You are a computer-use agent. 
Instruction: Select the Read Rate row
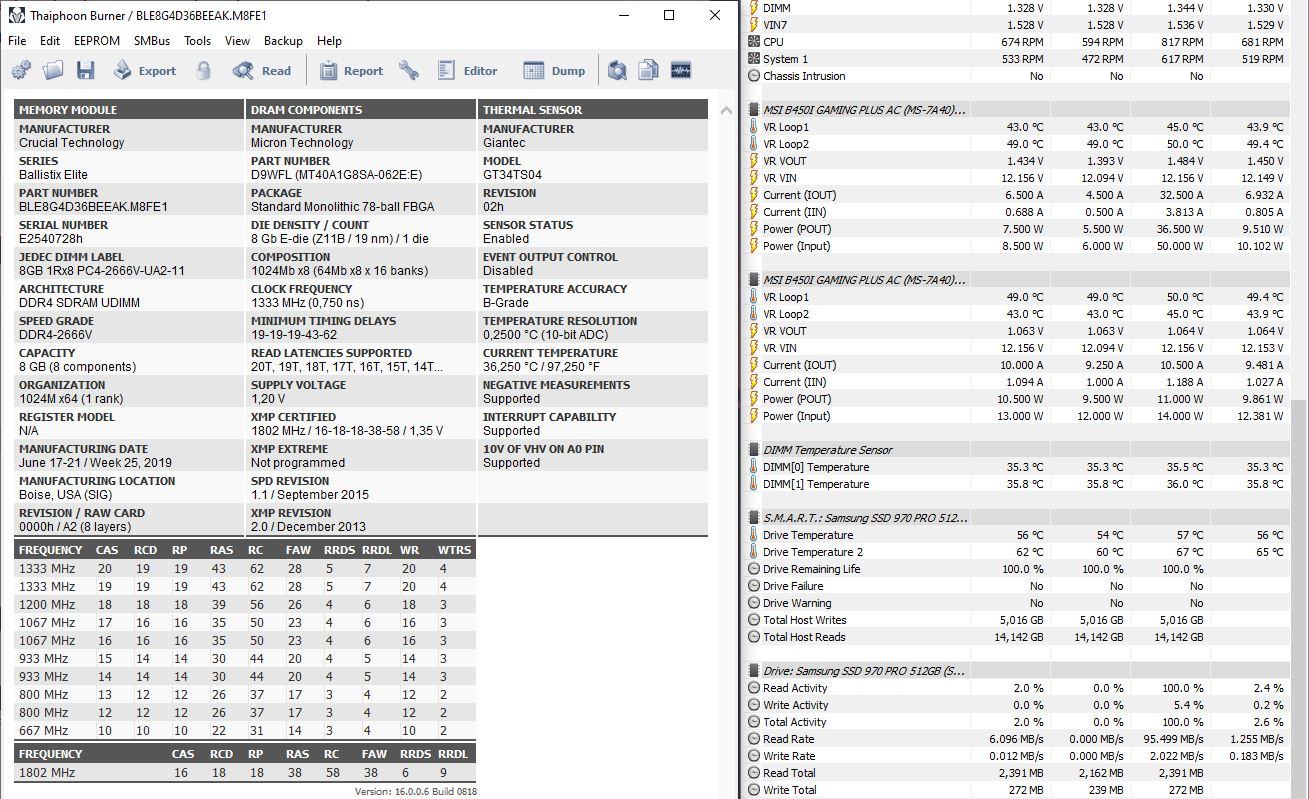point(1018,739)
